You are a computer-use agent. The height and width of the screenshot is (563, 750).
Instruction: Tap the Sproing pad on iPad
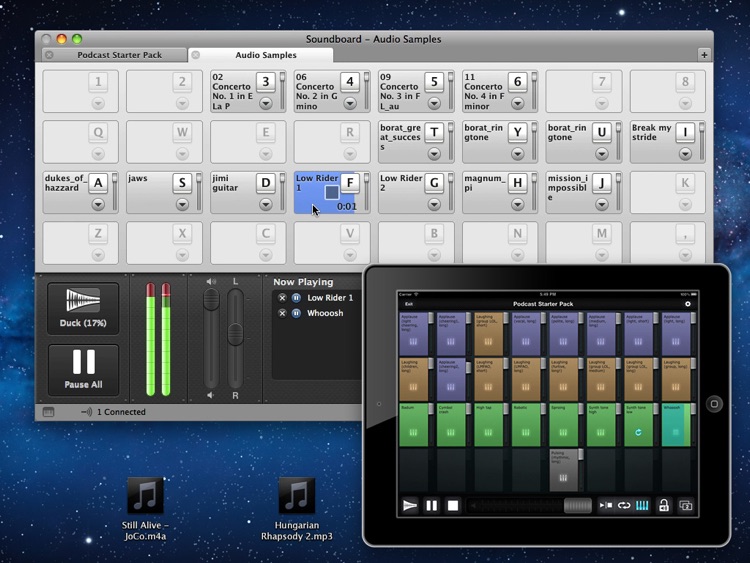tap(563, 425)
